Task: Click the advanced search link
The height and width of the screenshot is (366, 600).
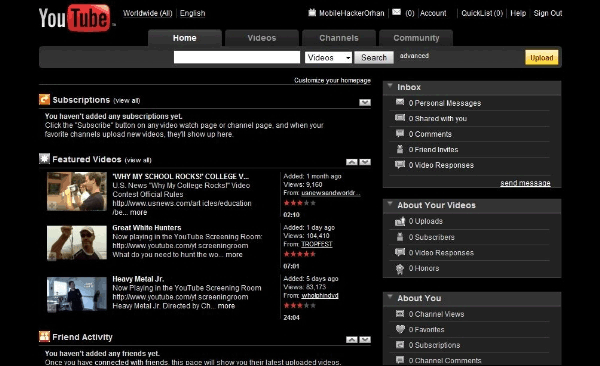Action: 414,56
